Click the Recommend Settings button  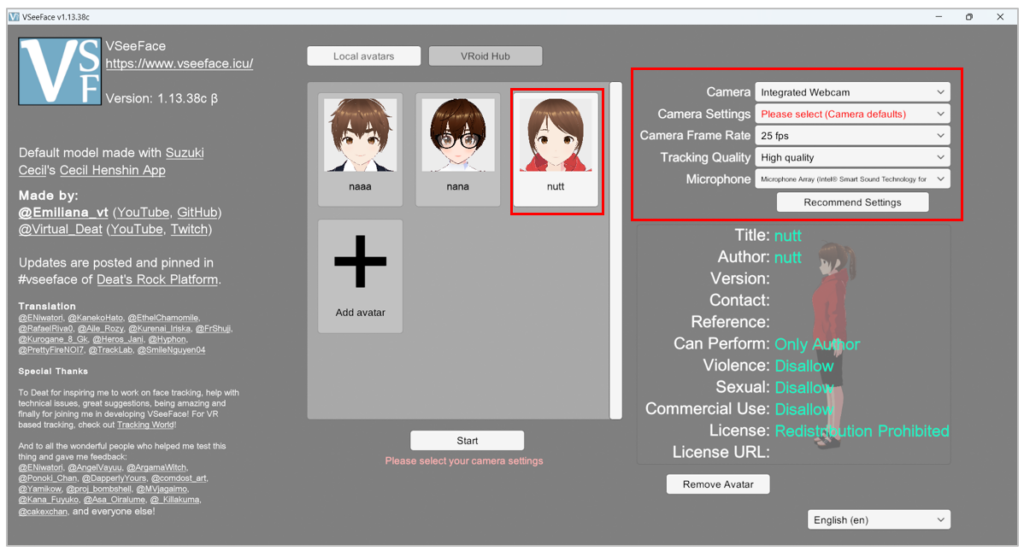(x=852, y=203)
